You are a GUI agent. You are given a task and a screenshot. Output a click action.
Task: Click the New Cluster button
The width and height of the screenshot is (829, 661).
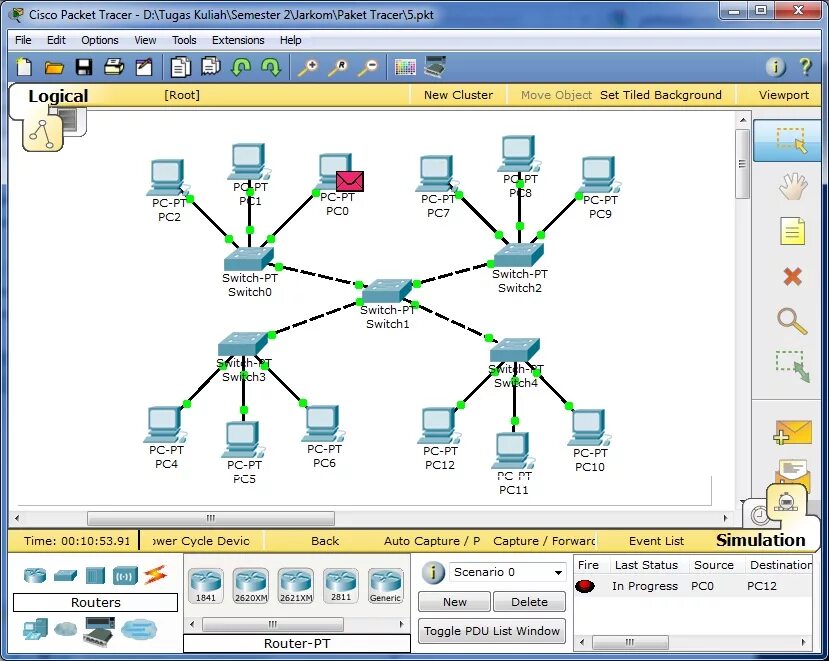pyautogui.click(x=458, y=95)
